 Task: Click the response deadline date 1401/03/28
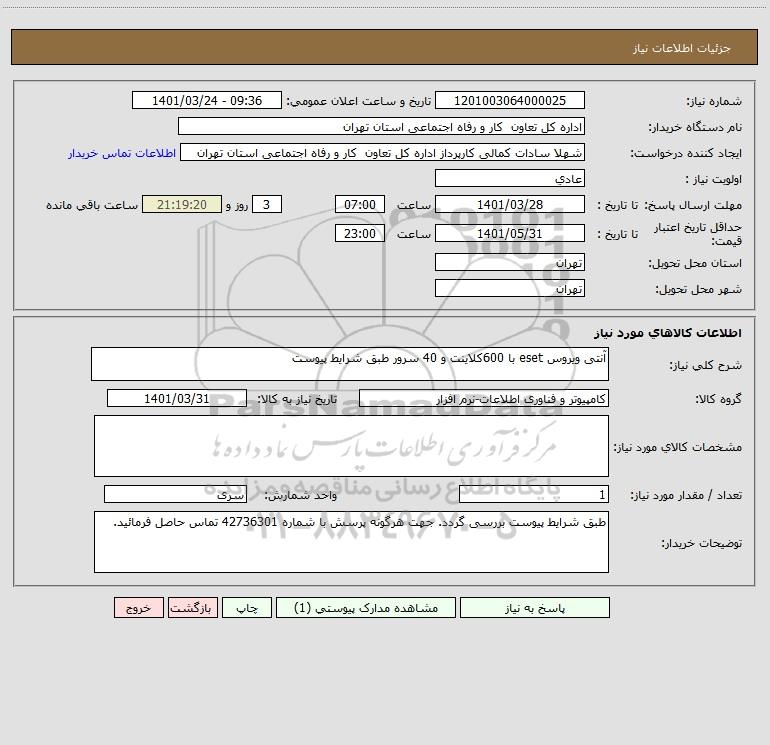[x=510, y=204]
